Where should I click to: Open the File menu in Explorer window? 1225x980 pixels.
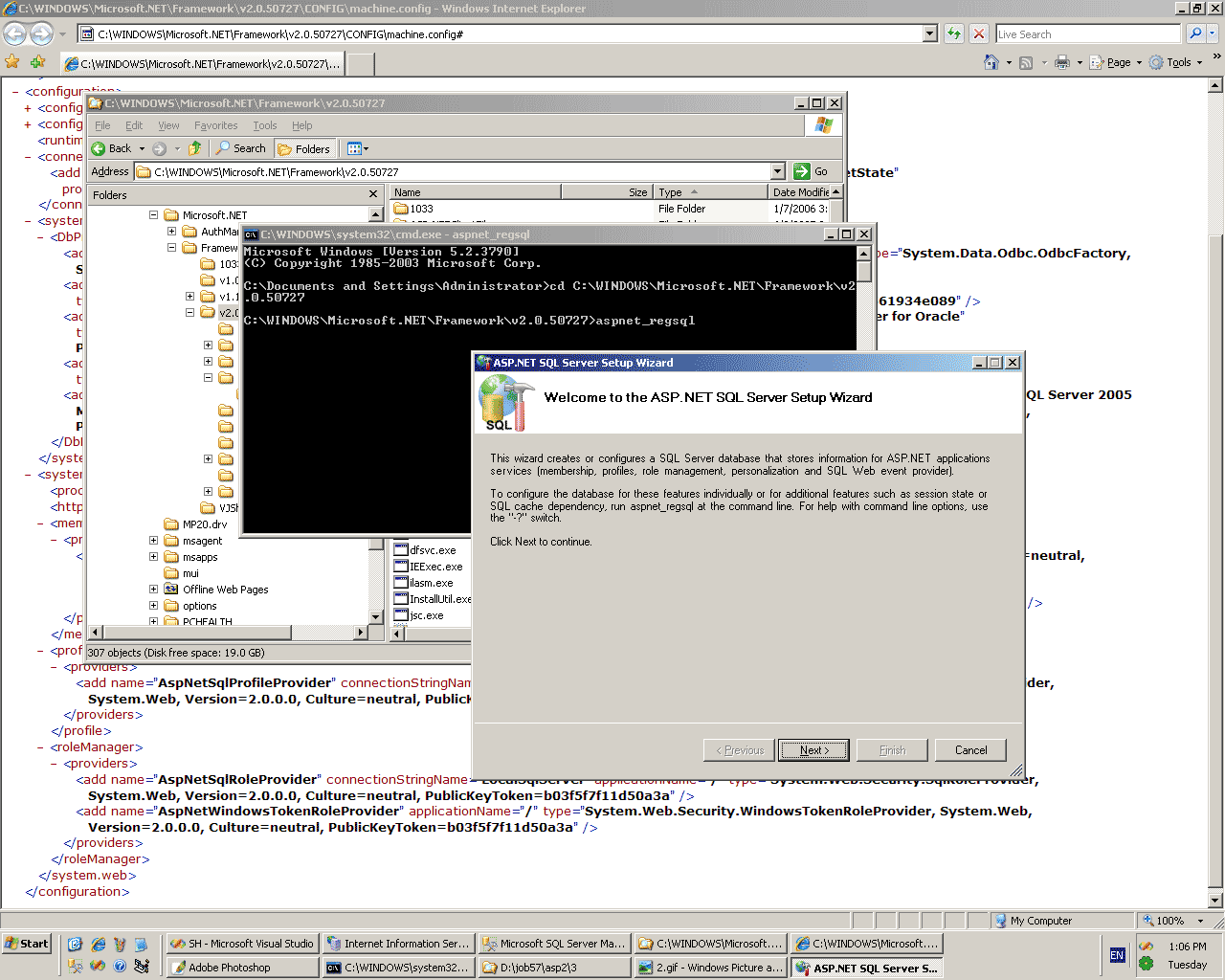pos(102,125)
